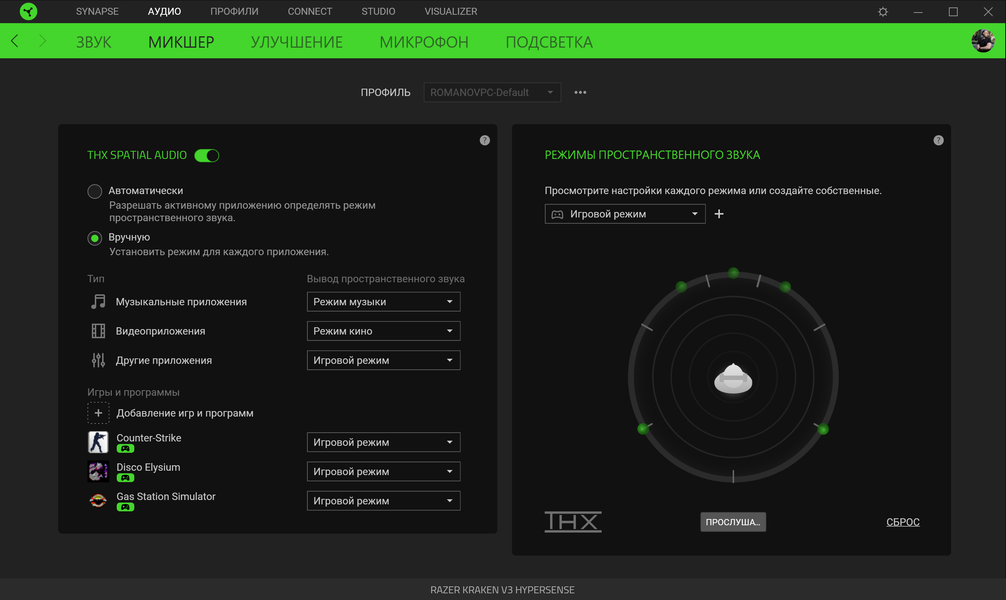Go back with left arrow
This screenshot has height=600, width=1006.
click(x=15, y=41)
